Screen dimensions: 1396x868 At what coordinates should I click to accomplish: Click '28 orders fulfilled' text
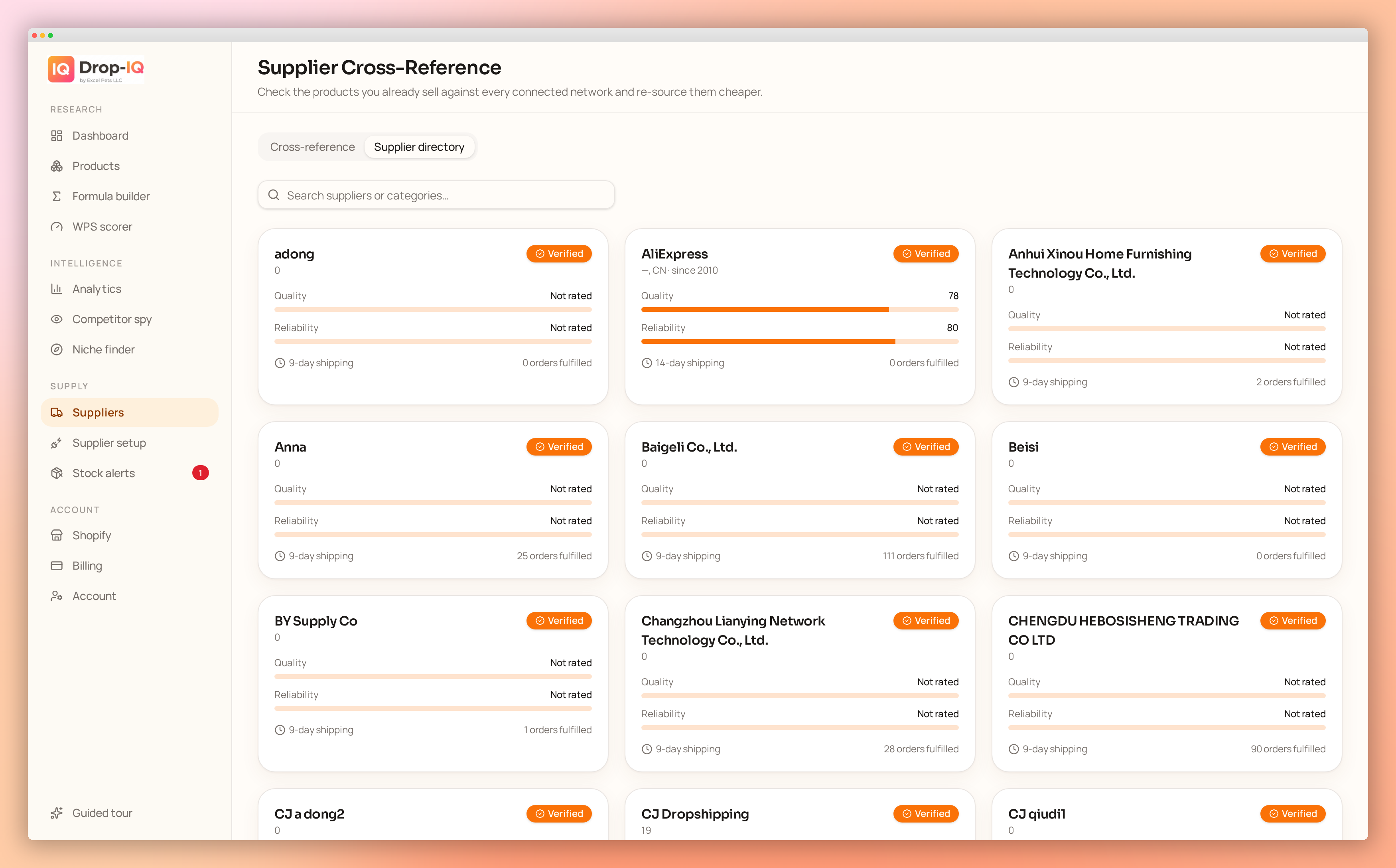click(921, 749)
